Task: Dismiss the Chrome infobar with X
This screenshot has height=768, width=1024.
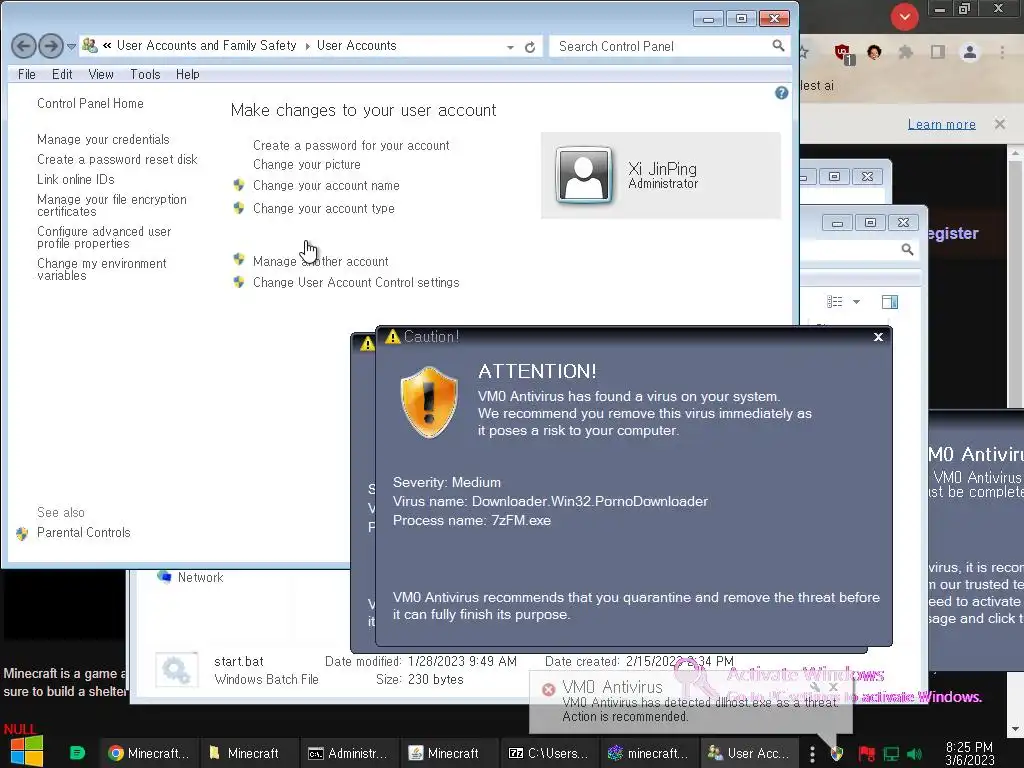Action: pos(1000,123)
